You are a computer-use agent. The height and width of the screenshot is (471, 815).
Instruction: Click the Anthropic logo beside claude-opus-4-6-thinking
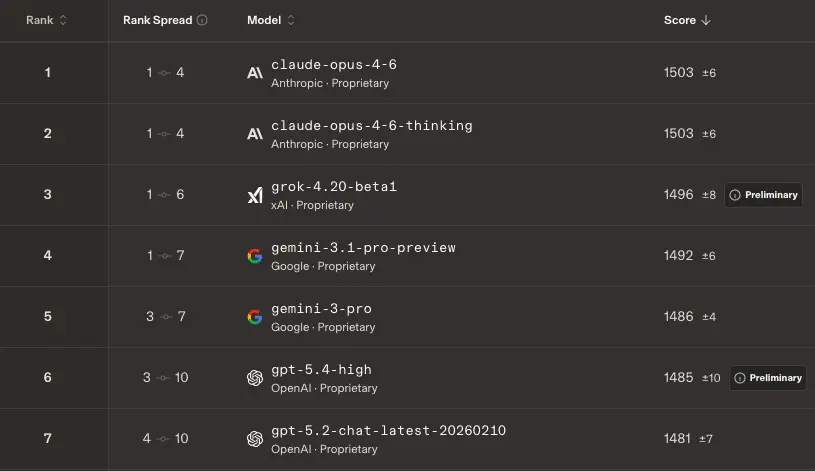click(x=255, y=134)
